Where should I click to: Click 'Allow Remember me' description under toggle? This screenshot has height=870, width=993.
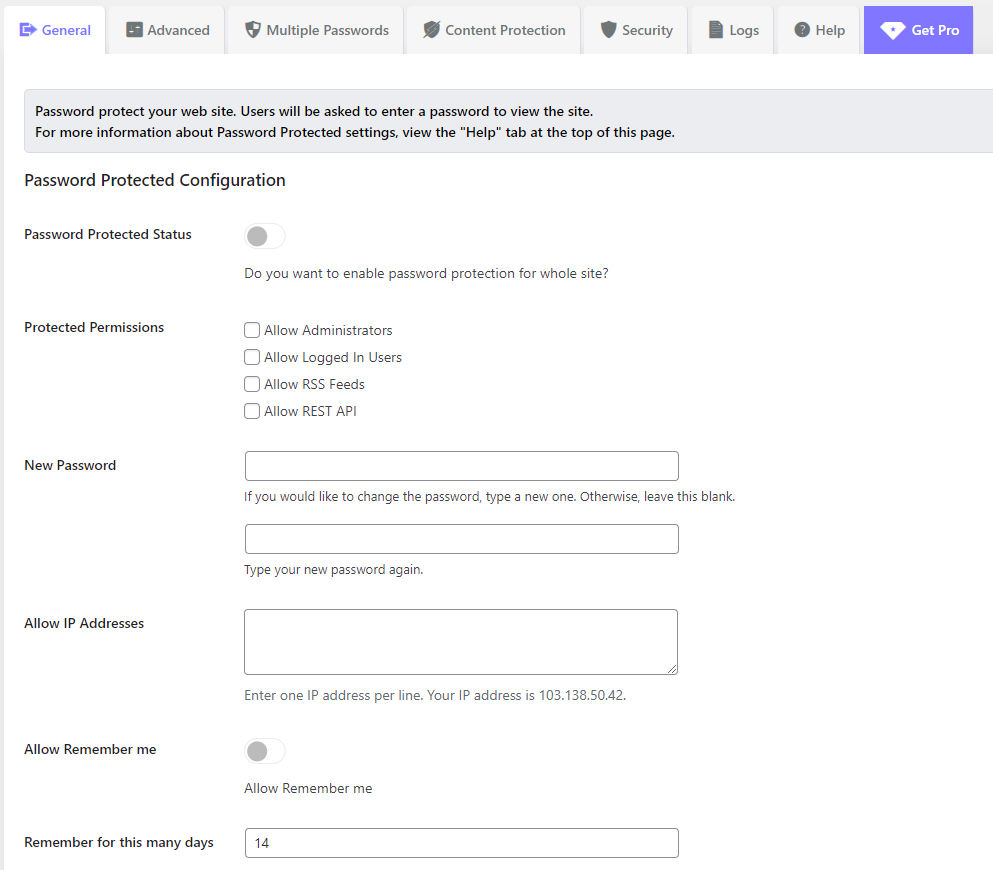[308, 788]
